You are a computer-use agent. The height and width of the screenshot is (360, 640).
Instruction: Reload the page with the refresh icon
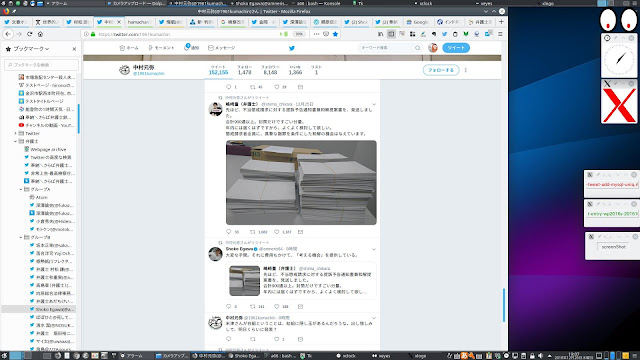29,34
